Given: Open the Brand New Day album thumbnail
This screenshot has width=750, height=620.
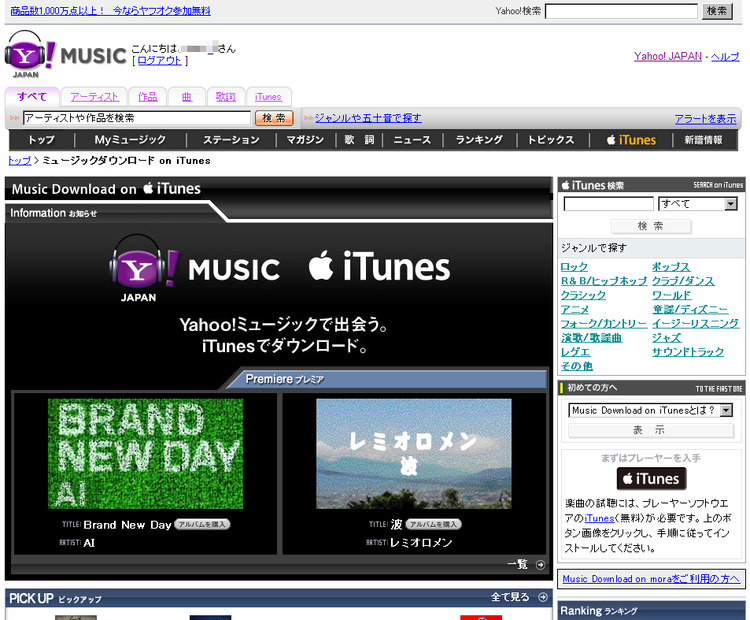Looking at the screenshot, I should (x=145, y=454).
